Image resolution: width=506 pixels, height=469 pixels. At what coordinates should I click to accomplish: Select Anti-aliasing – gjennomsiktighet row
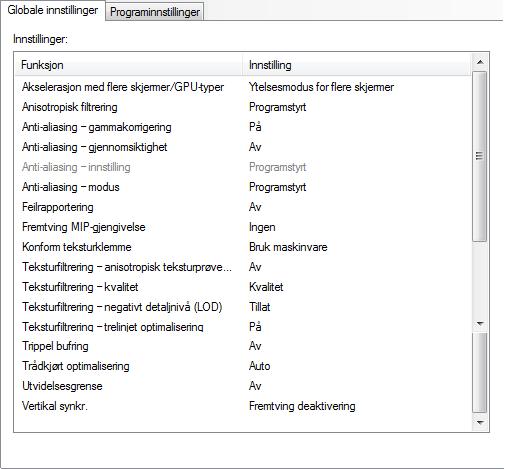pos(95,147)
